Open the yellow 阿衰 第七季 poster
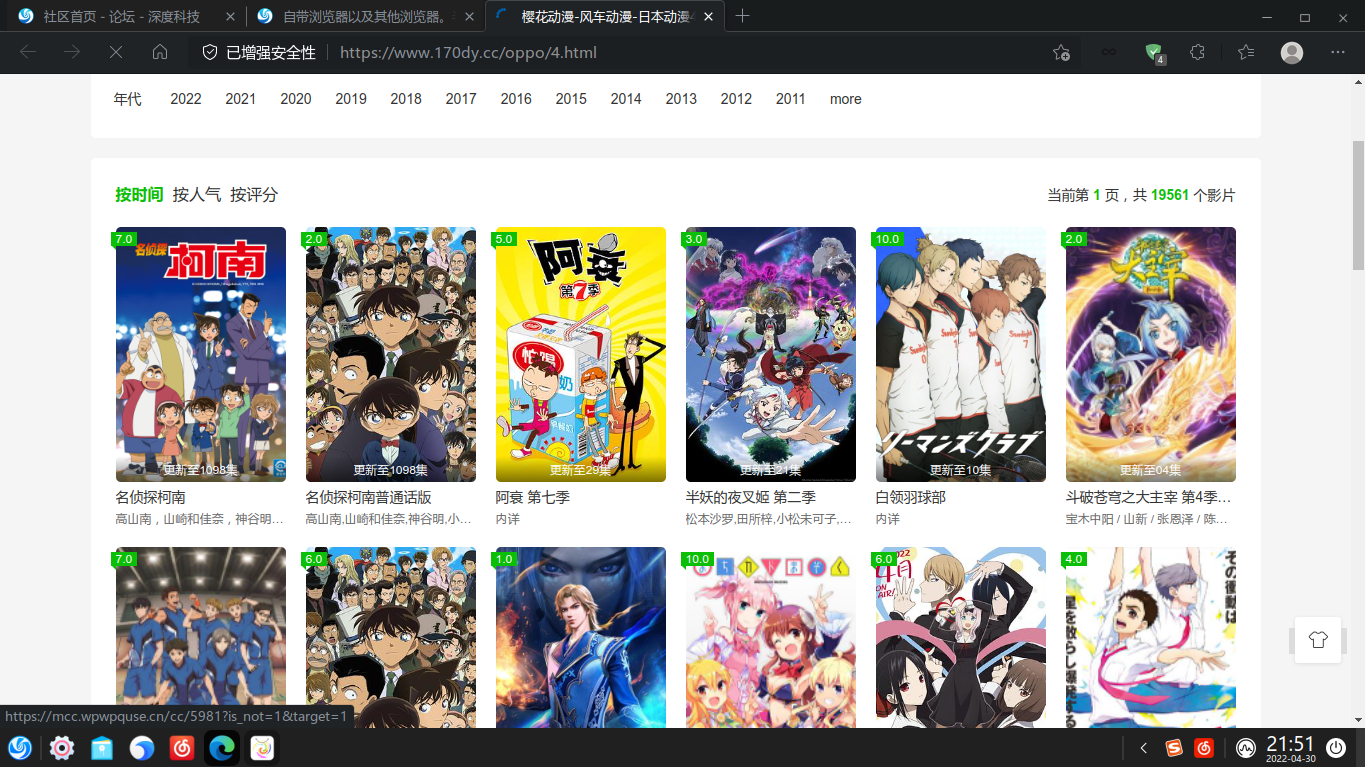Screen dimensions: 1365x767 (x=581, y=354)
